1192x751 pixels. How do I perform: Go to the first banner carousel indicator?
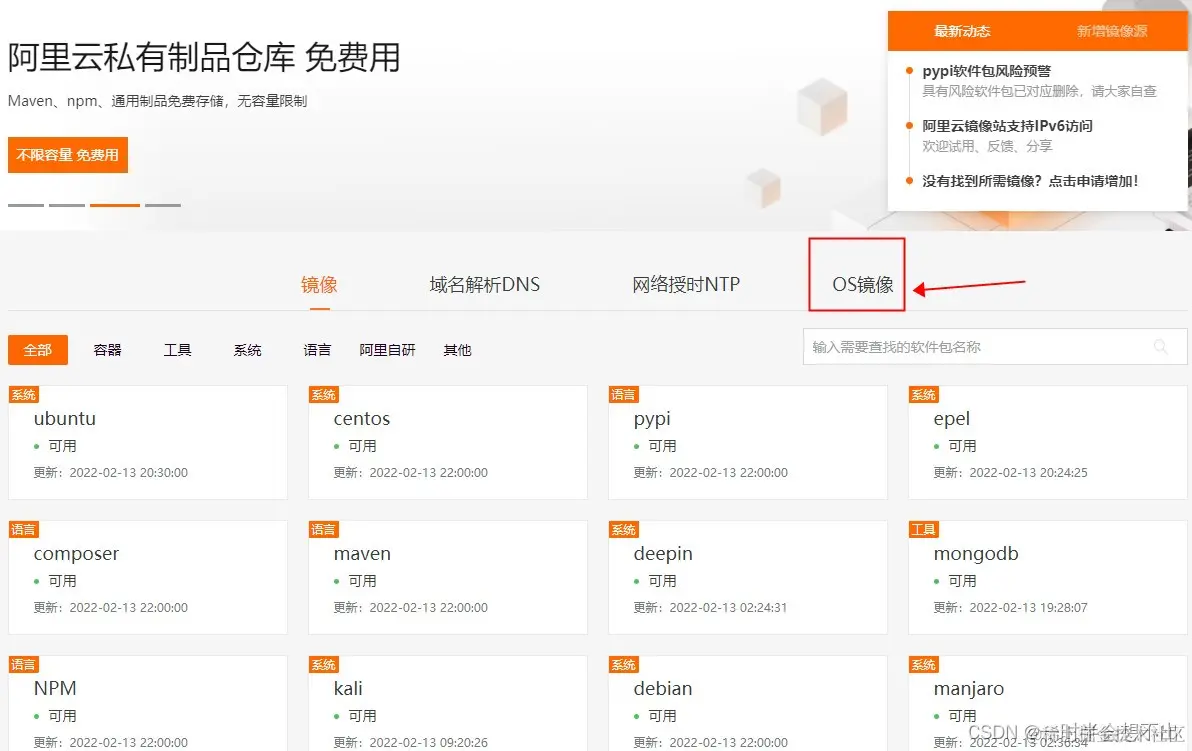pyautogui.click(x=26, y=204)
